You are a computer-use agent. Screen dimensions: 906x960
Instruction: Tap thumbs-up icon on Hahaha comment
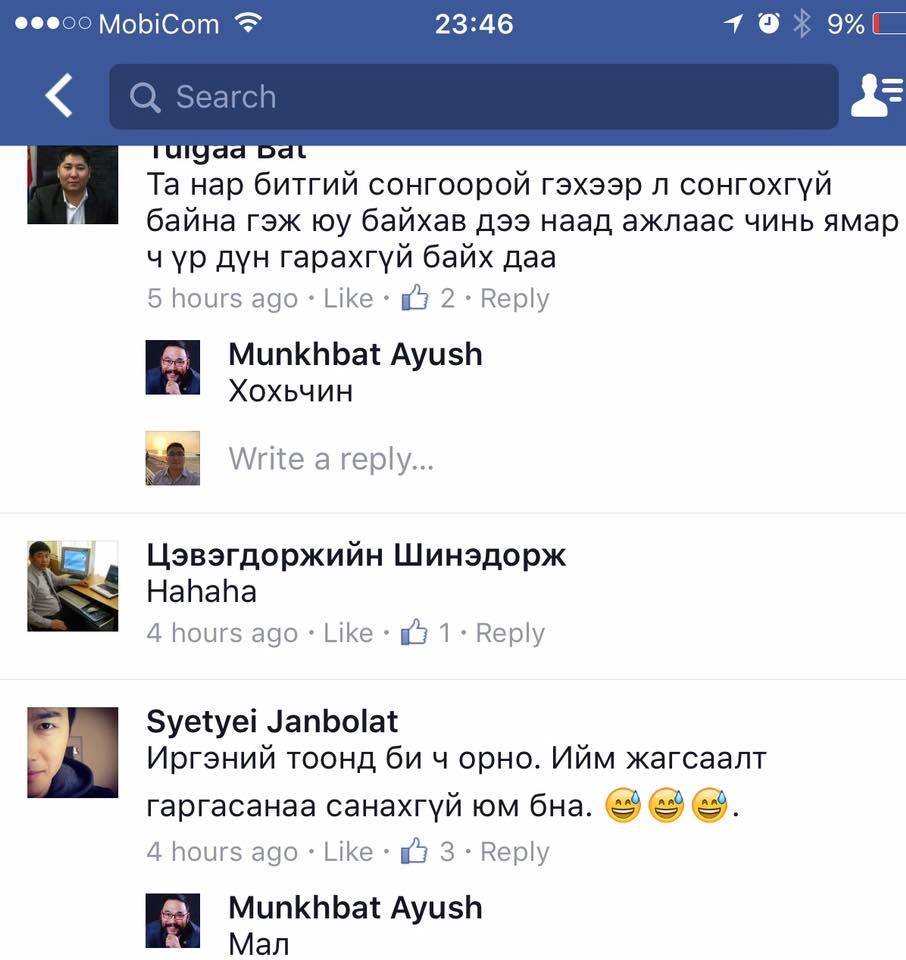[x=414, y=632]
